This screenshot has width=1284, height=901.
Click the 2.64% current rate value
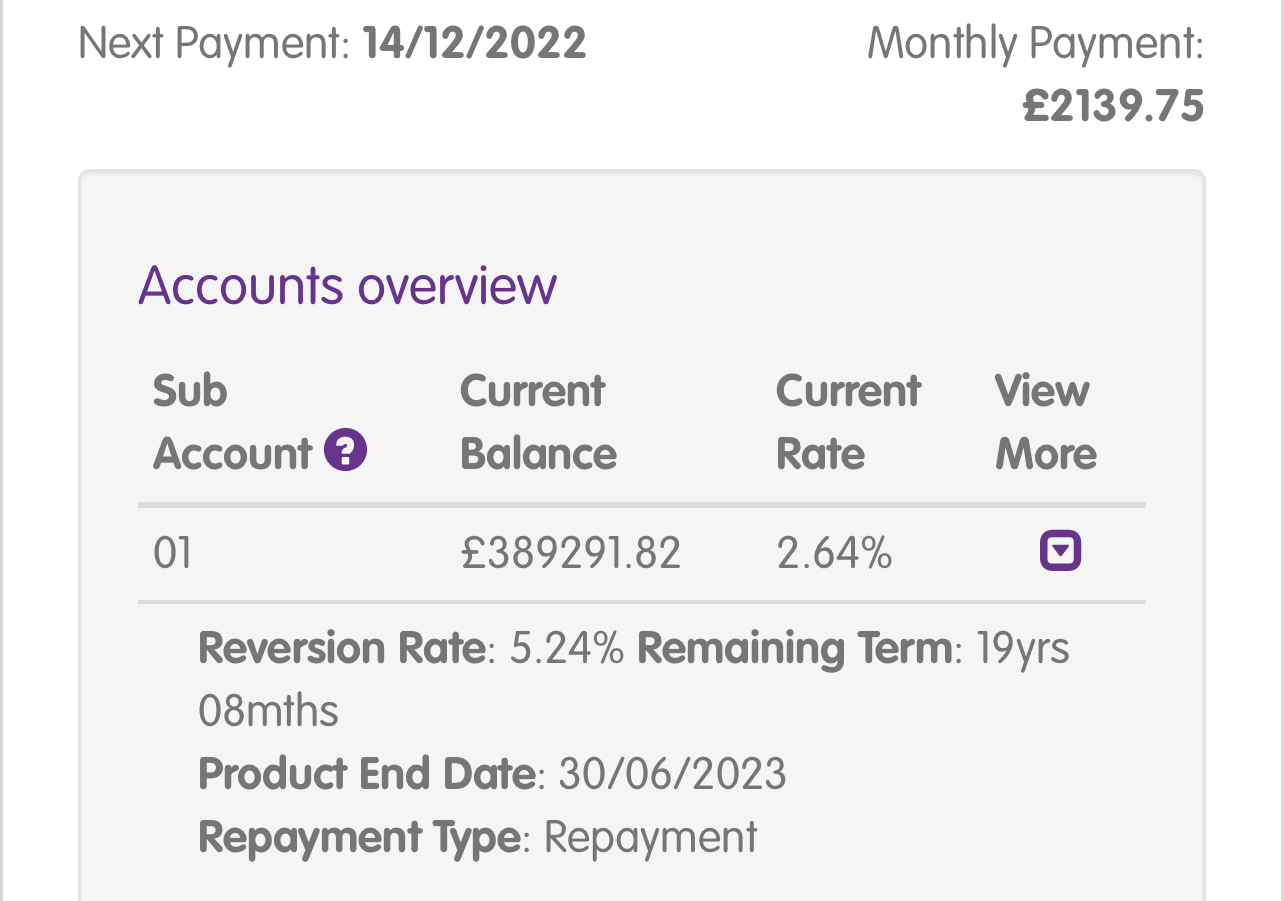coord(834,553)
